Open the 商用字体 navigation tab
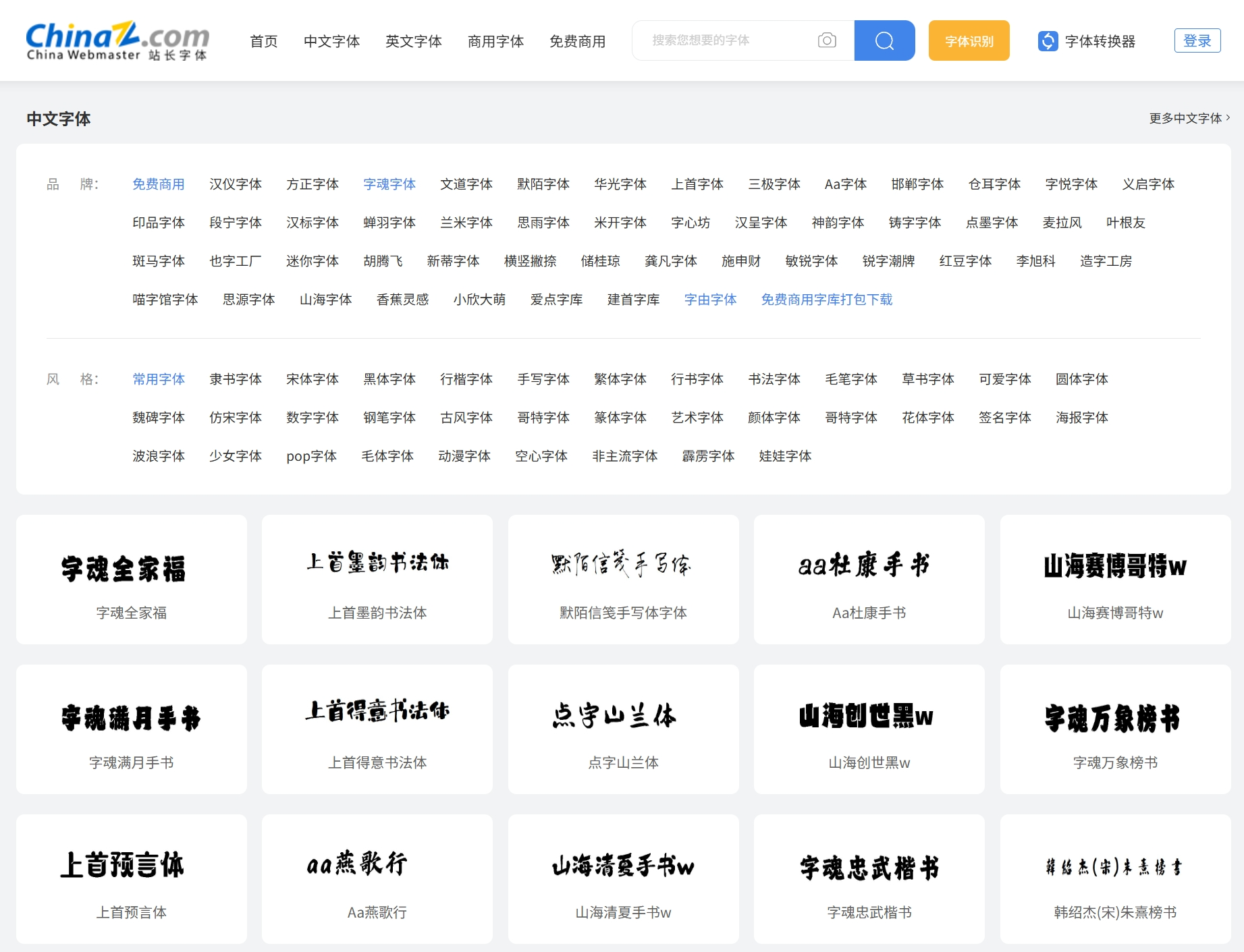The width and height of the screenshot is (1244, 952). click(x=495, y=41)
